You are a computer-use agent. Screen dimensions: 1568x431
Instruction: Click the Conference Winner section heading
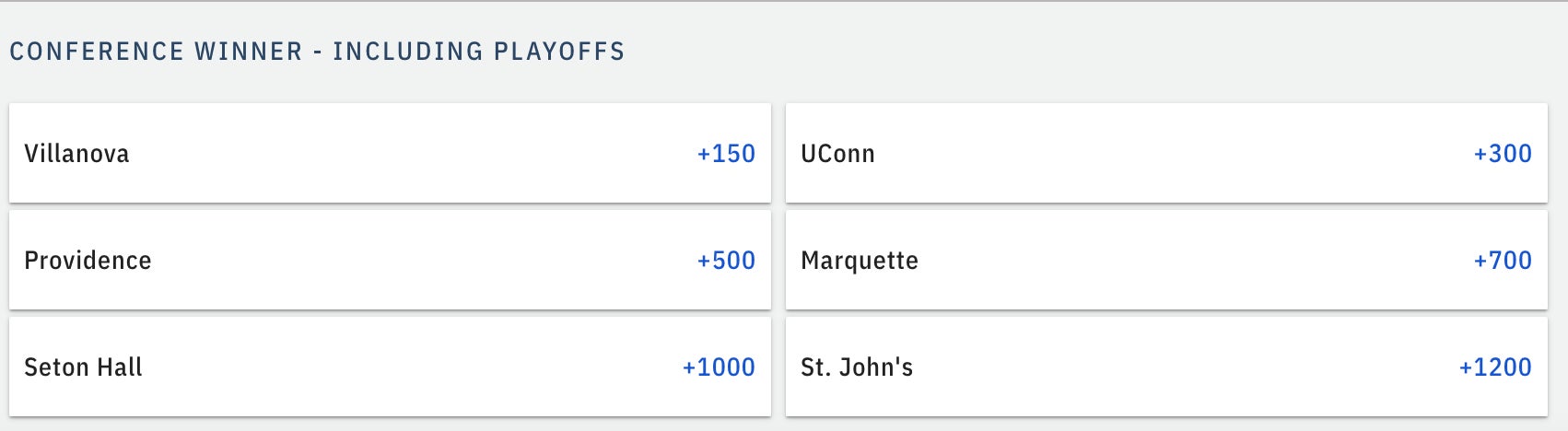point(156,52)
